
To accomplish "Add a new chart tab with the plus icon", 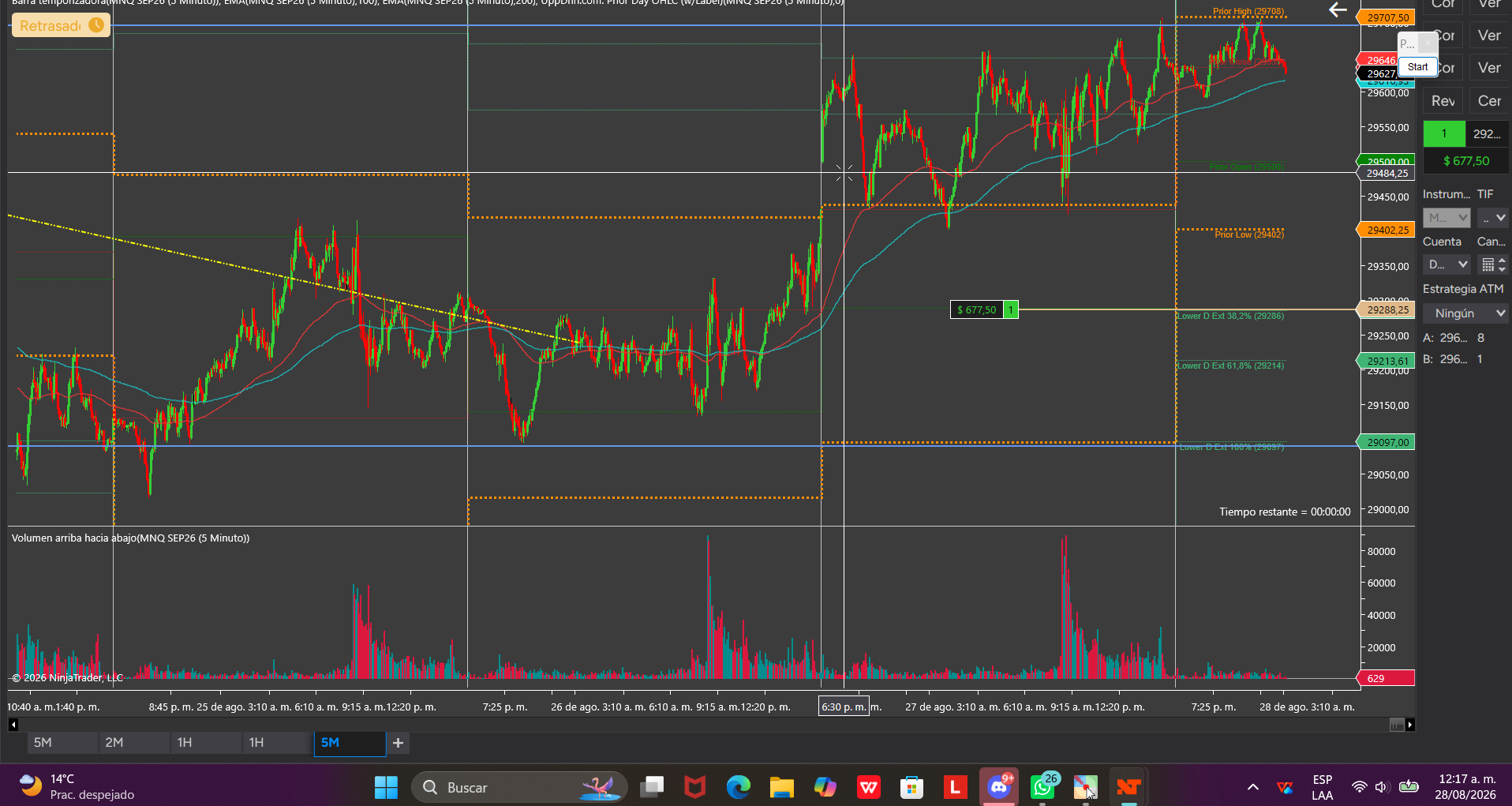I will 398,743.
